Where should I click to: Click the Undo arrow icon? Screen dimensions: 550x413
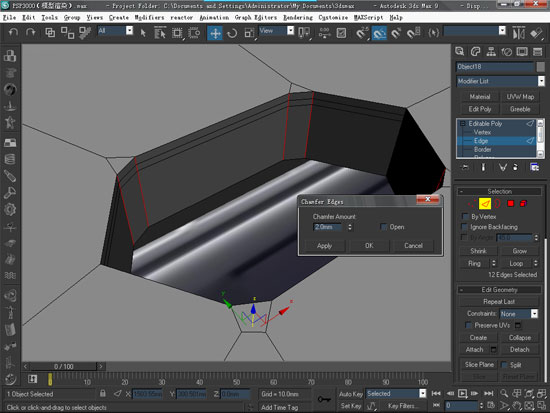pyautogui.click(x=13, y=33)
